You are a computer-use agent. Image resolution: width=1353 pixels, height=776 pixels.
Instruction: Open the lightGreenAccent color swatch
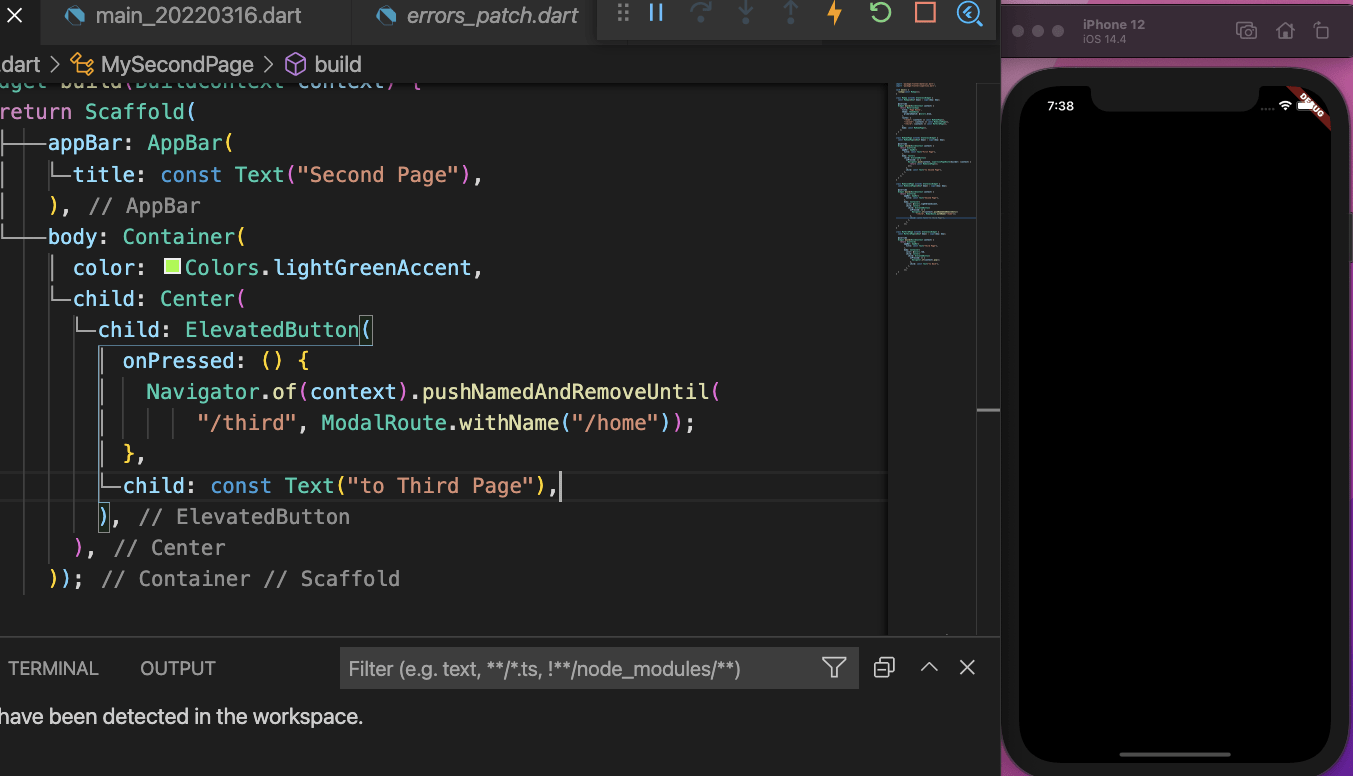172,267
